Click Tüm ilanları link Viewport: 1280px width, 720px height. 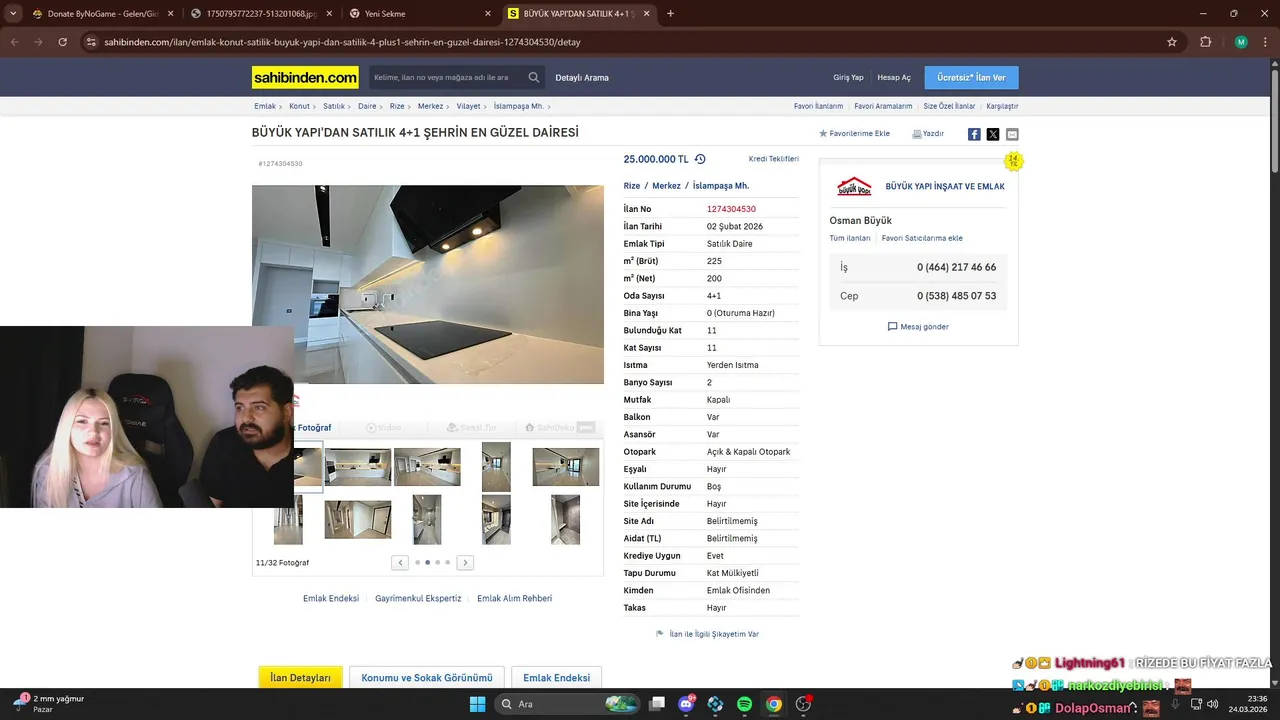click(850, 238)
